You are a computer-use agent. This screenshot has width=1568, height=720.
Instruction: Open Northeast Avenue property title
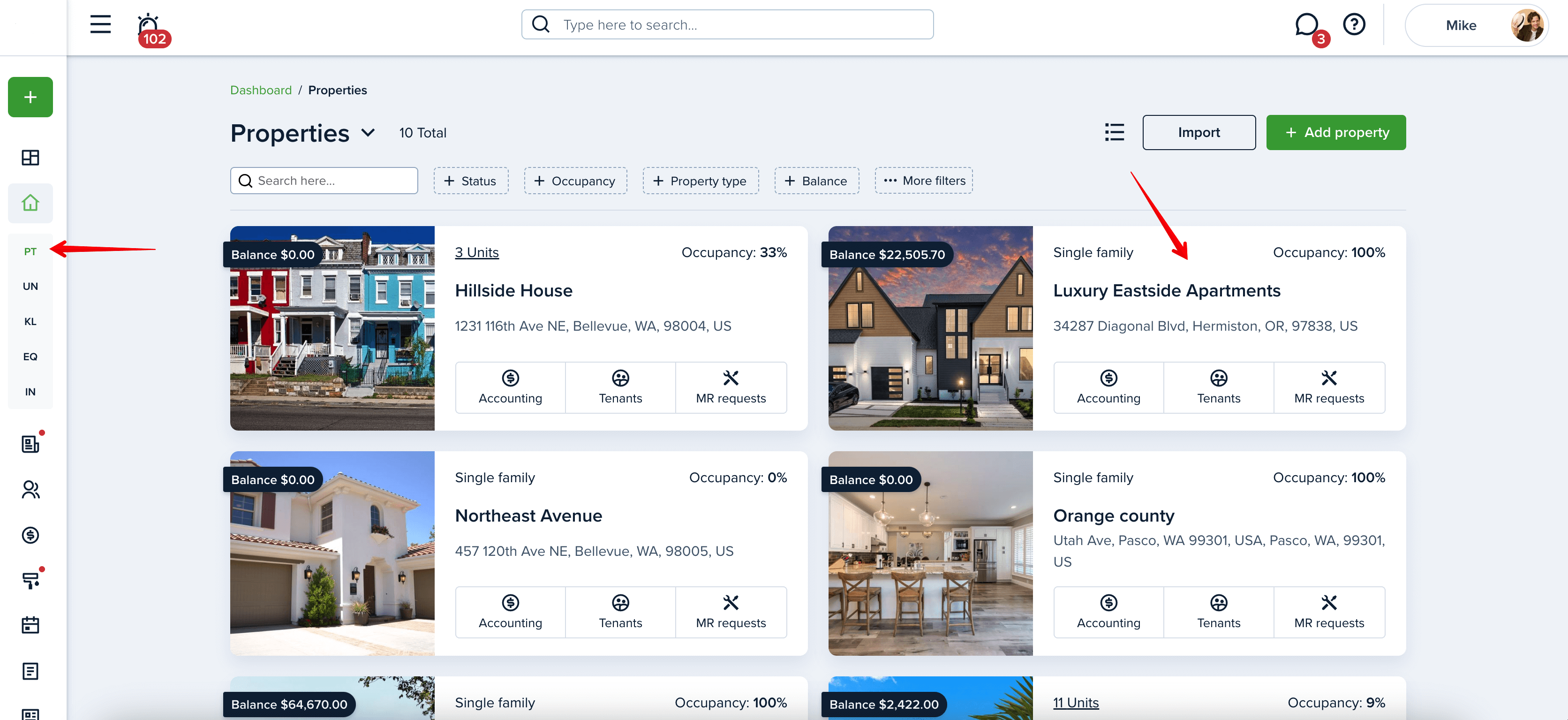tap(528, 516)
